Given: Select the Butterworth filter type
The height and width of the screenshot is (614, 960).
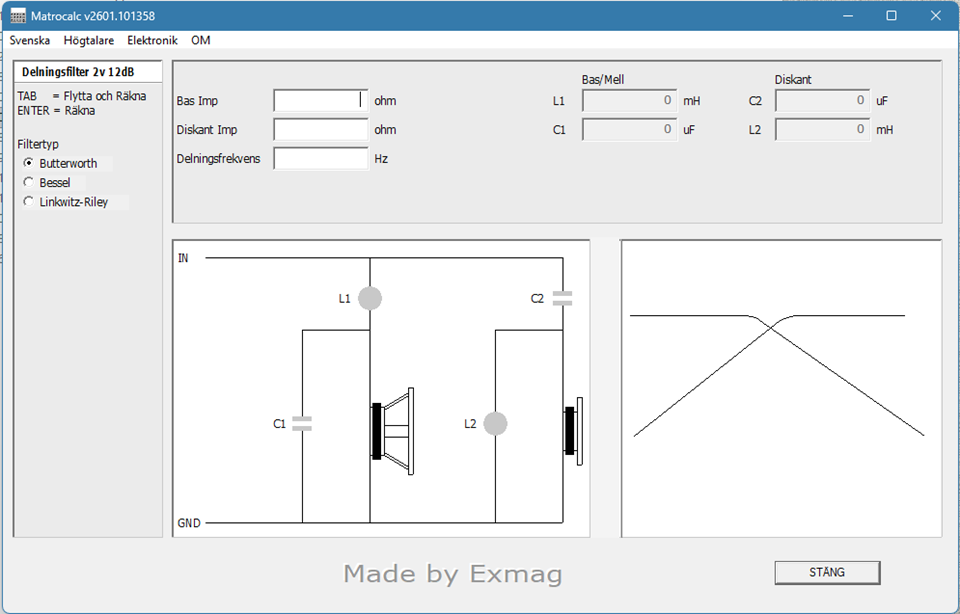Looking at the screenshot, I should tap(29, 163).
